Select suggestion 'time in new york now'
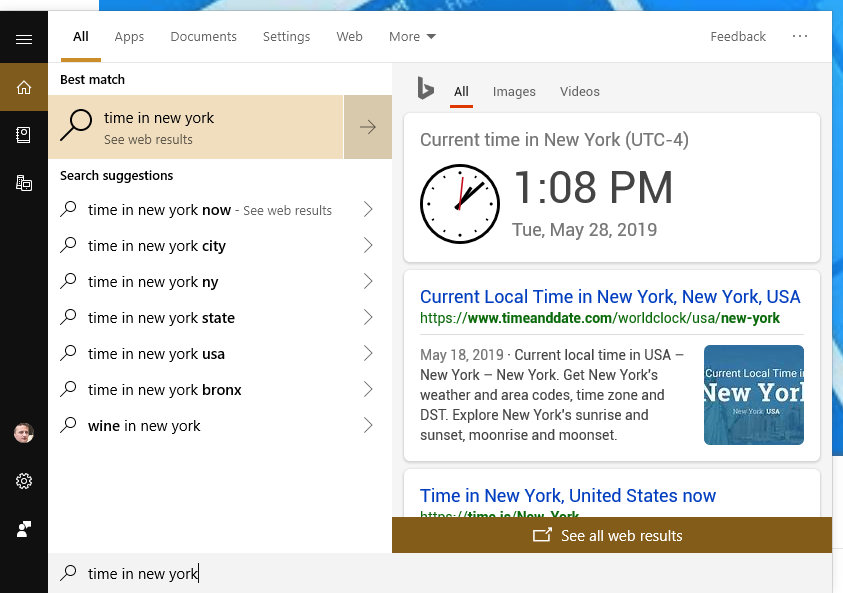This screenshot has width=843, height=593. [x=210, y=210]
